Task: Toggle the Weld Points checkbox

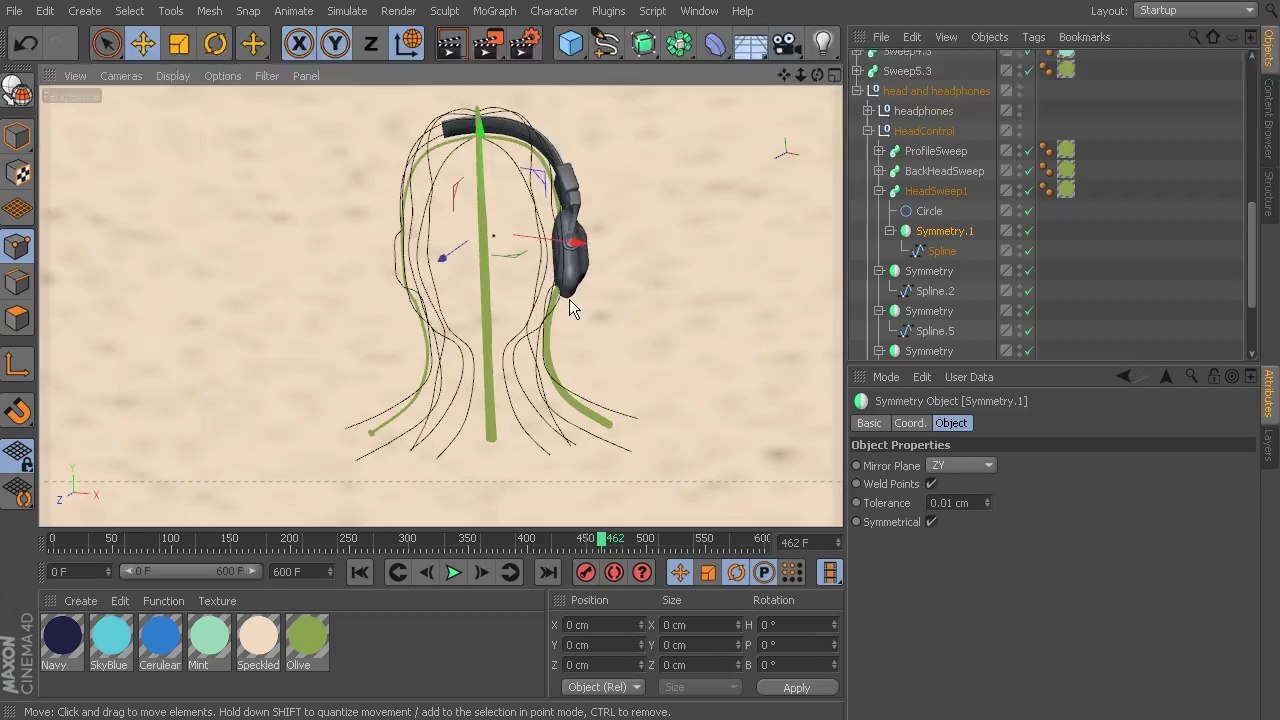Action: coord(931,484)
